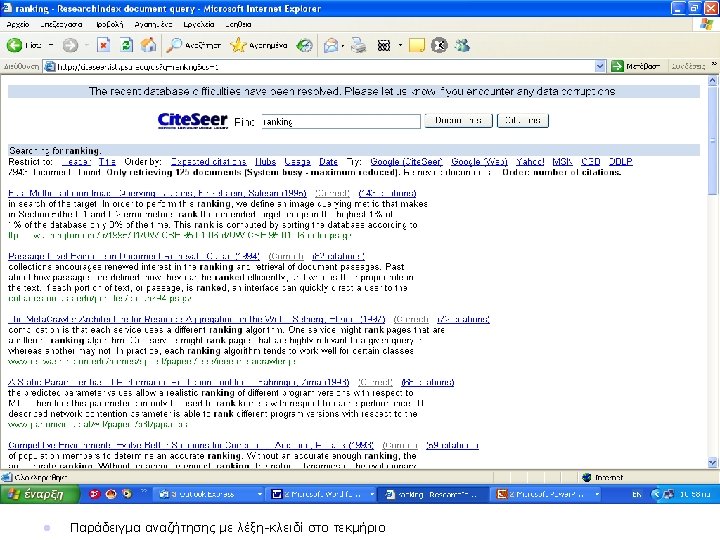Try the Google (Web) link
This screenshot has height=540, width=720.
[479, 162]
